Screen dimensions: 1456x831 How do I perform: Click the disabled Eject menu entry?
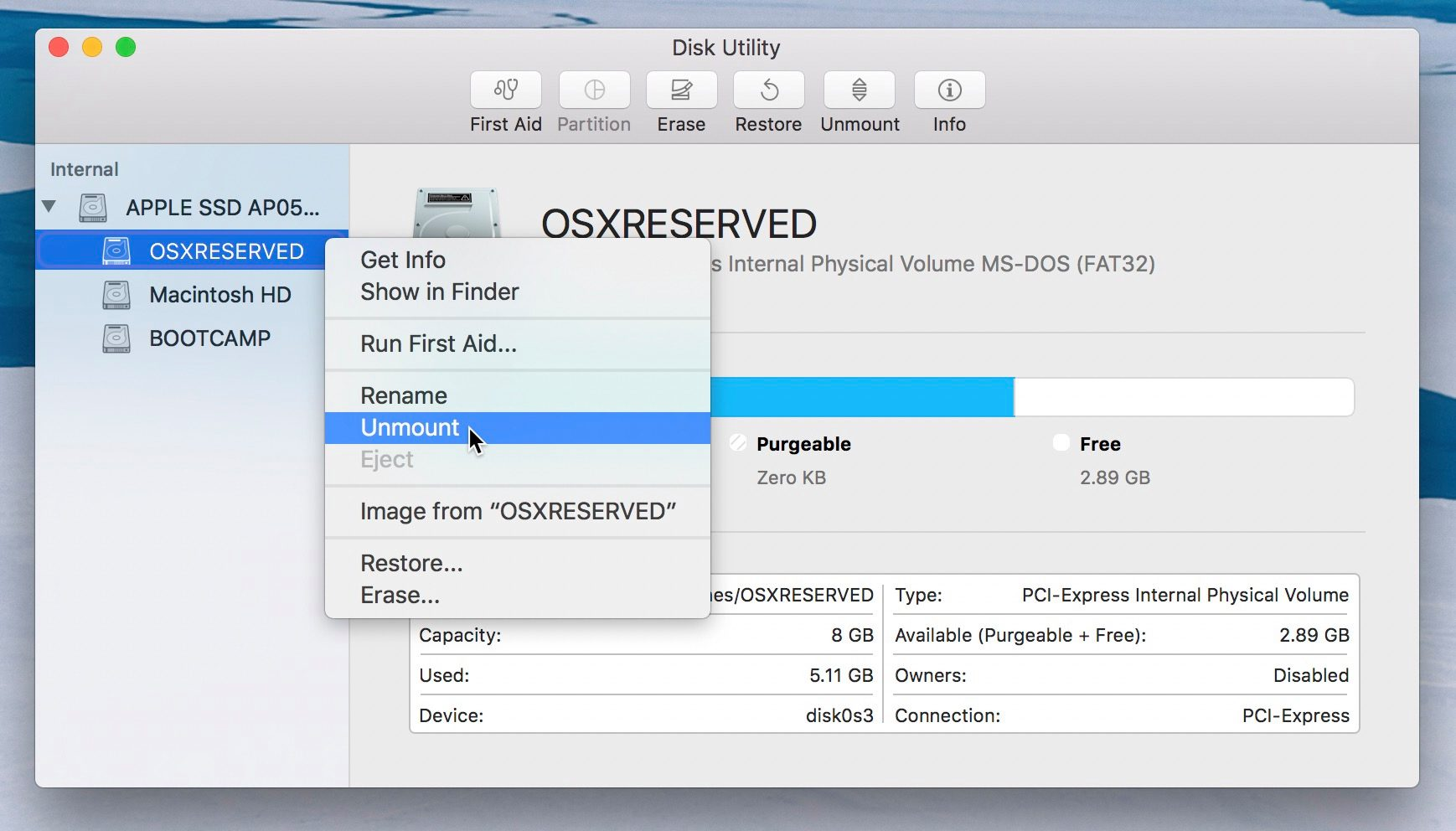(518, 459)
